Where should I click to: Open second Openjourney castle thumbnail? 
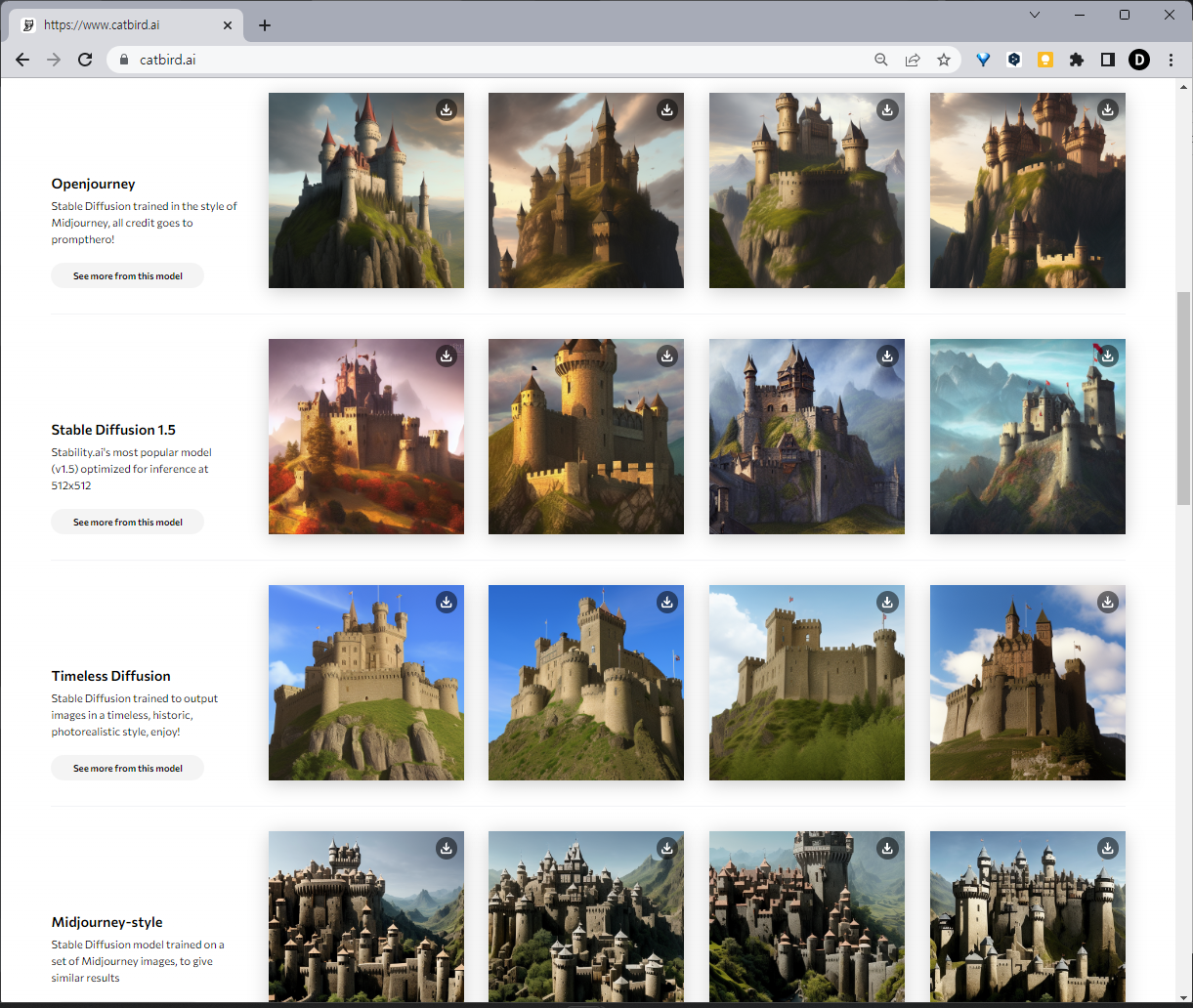point(586,190)
